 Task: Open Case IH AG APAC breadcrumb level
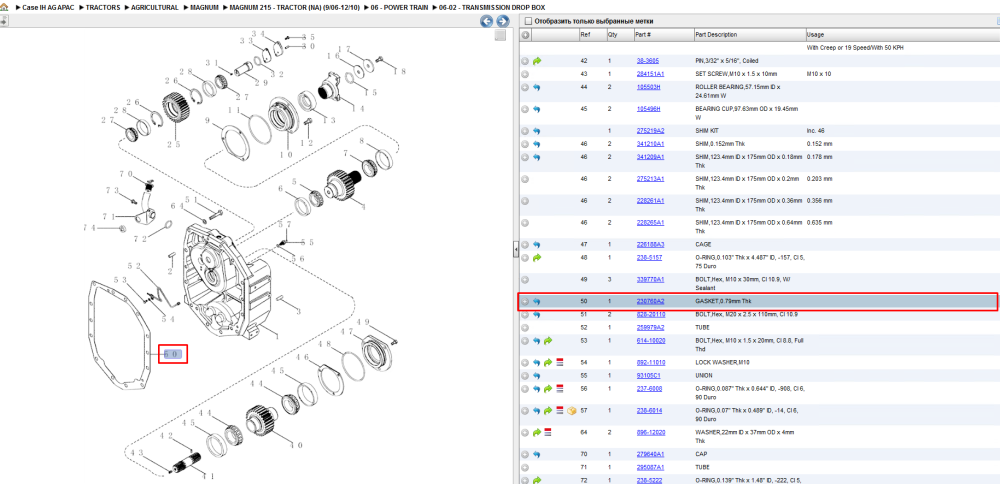click(x=48, y=8)
